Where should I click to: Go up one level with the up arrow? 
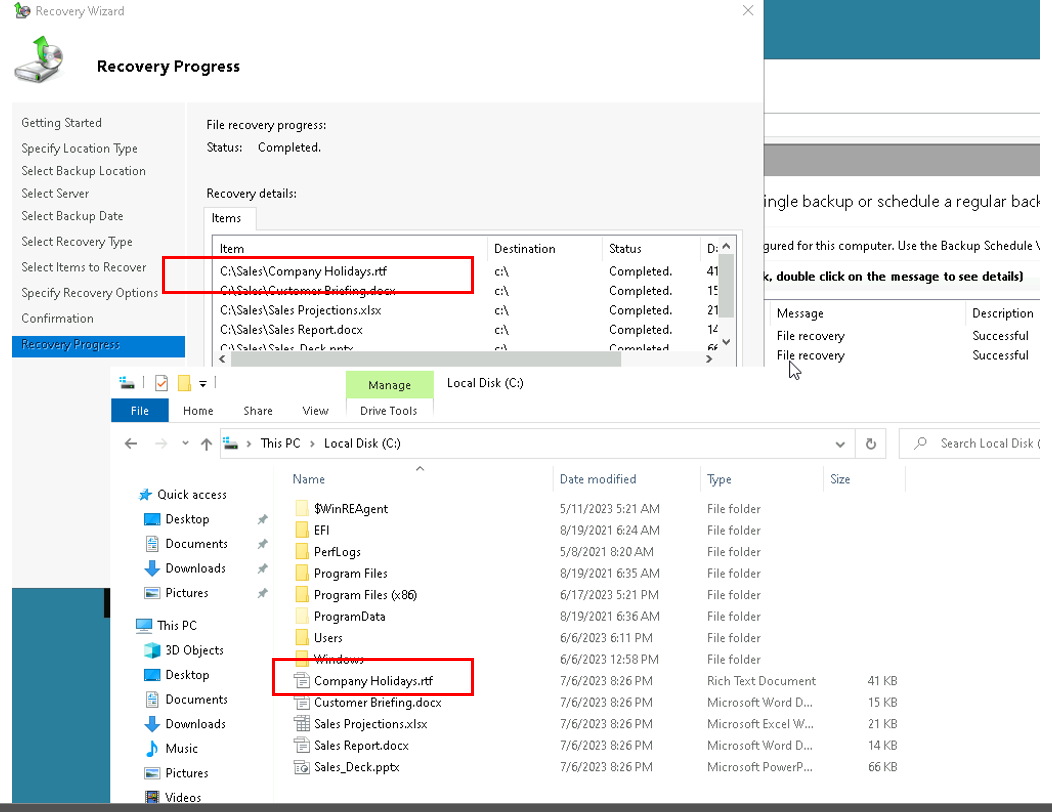[206, 443]
